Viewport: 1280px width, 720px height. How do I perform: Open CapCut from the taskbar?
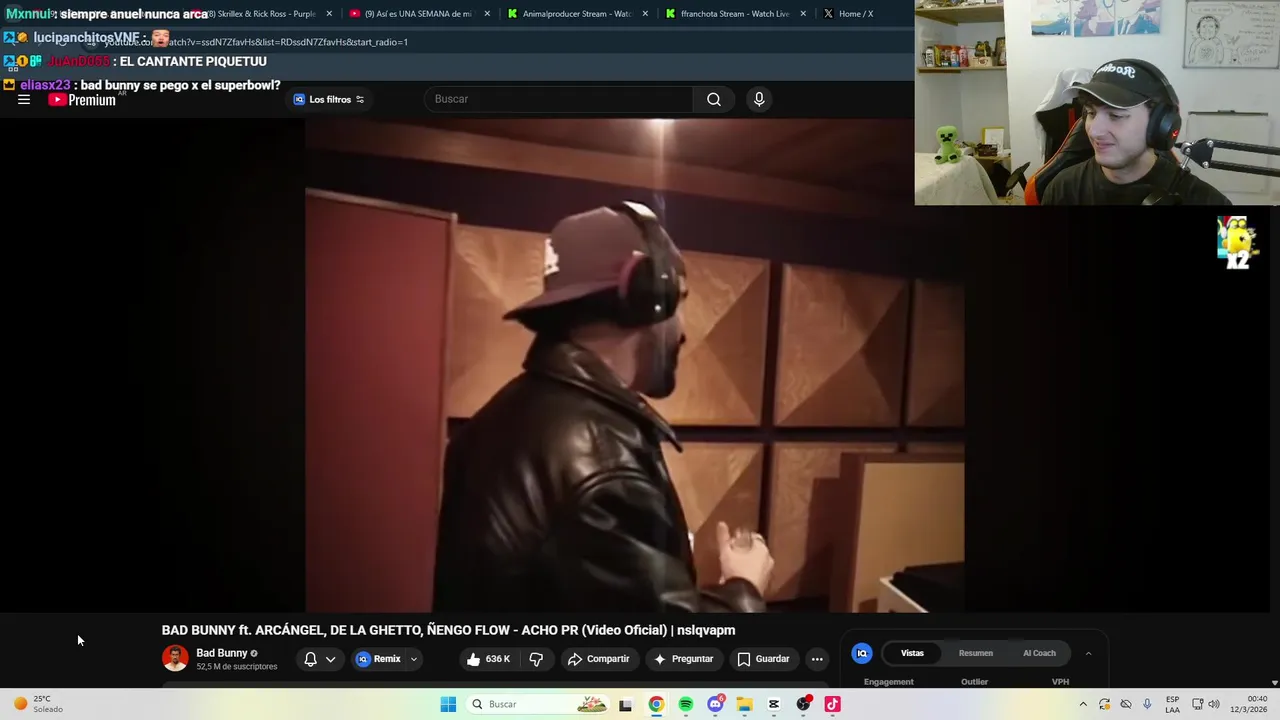[x=774, y=704]
